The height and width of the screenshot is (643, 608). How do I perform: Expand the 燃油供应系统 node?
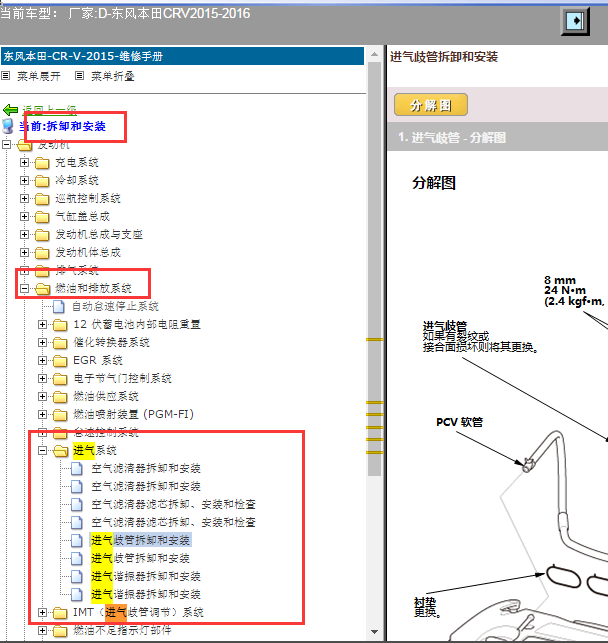(x=42, y=397)
